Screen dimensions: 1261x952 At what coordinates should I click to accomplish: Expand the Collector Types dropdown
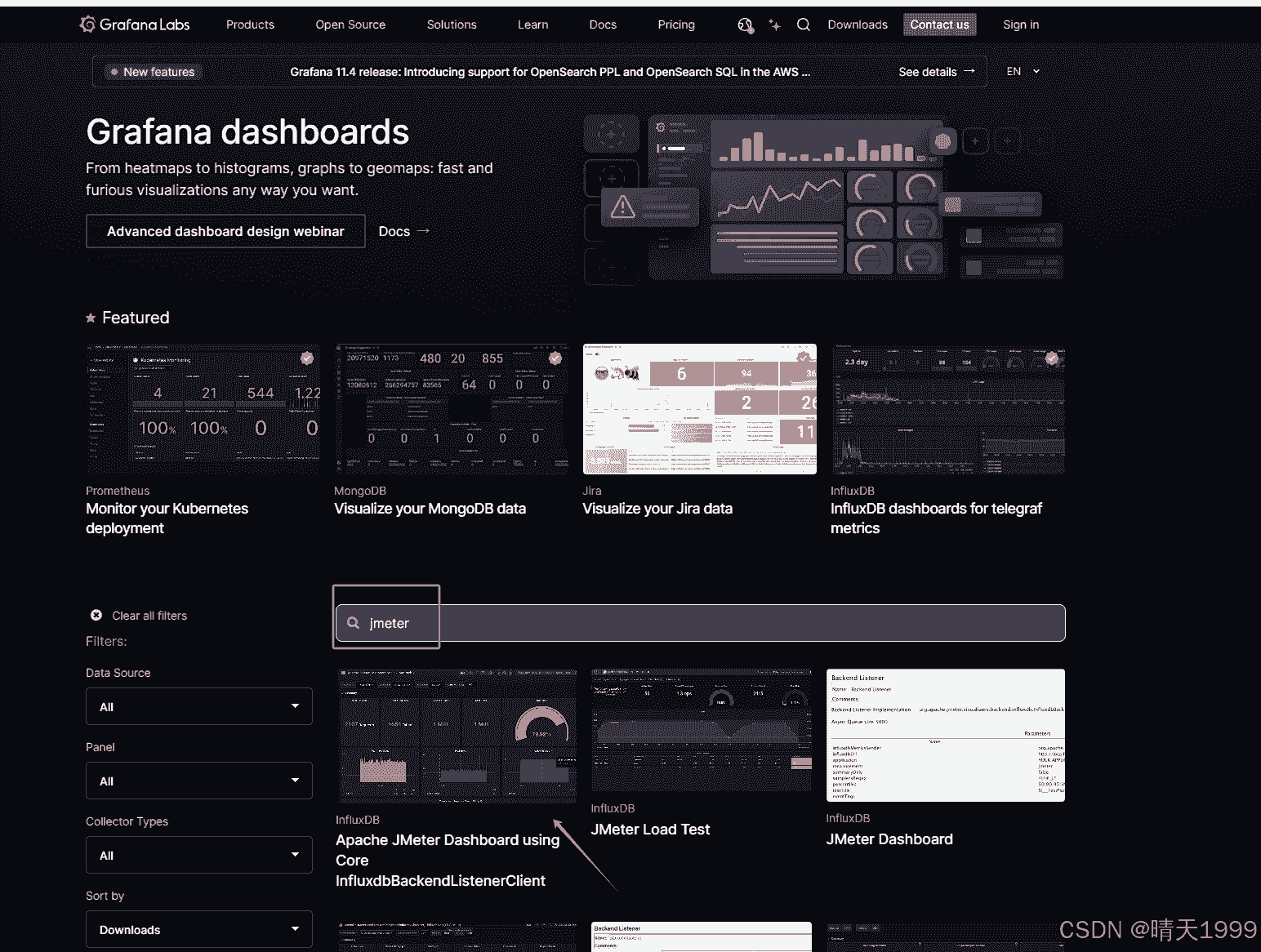click(x=199, y=855)
